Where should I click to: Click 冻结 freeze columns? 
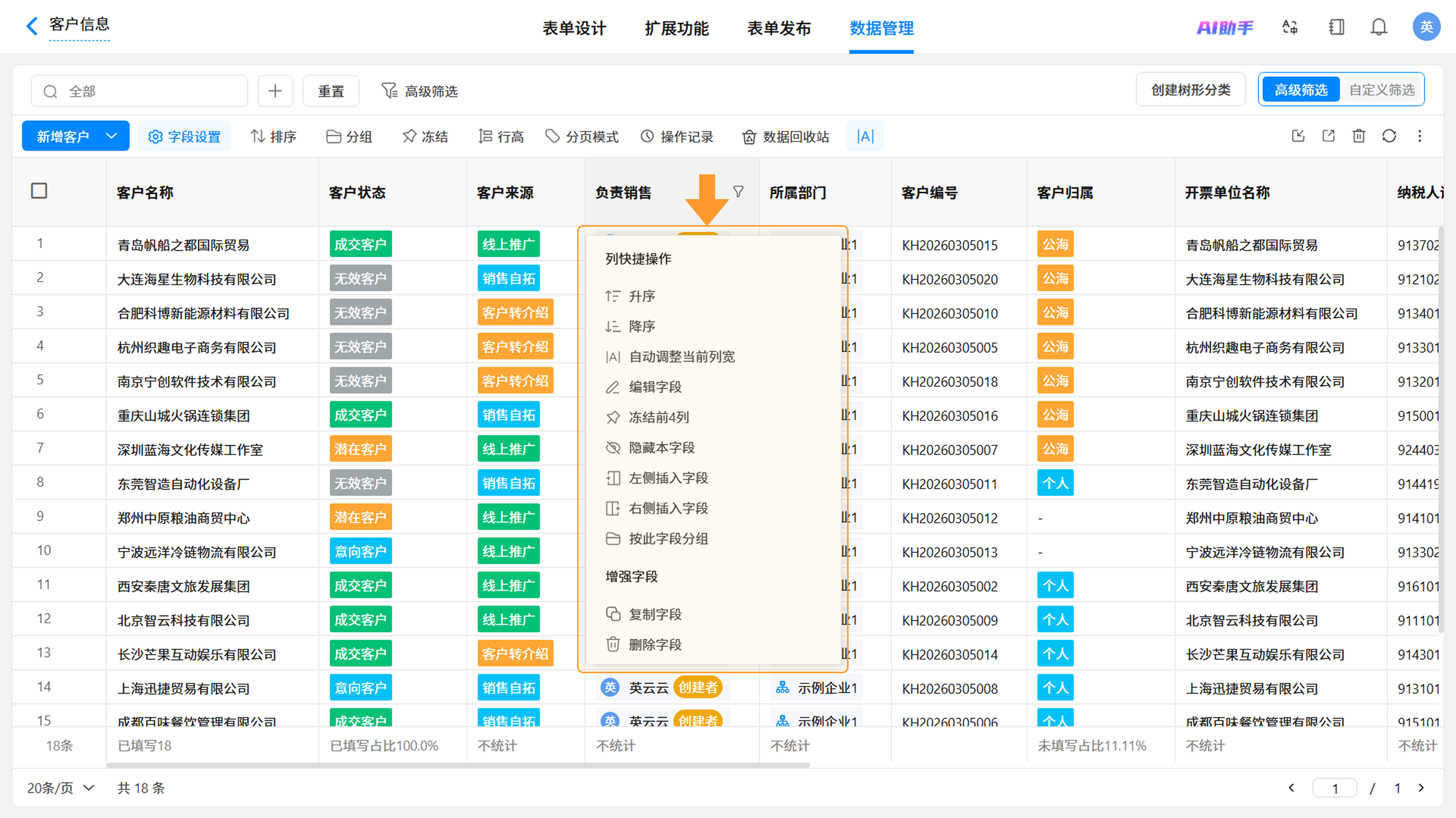425,136
